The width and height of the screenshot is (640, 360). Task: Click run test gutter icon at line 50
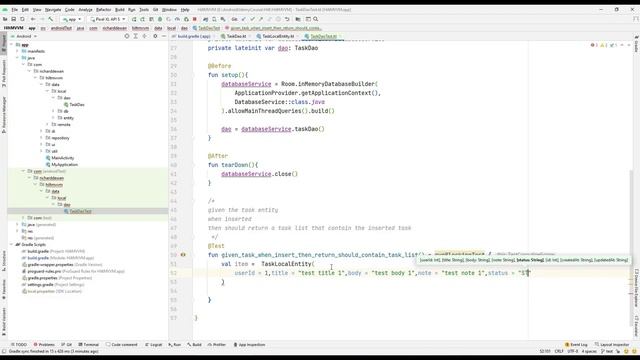click(x=183, y=255)
